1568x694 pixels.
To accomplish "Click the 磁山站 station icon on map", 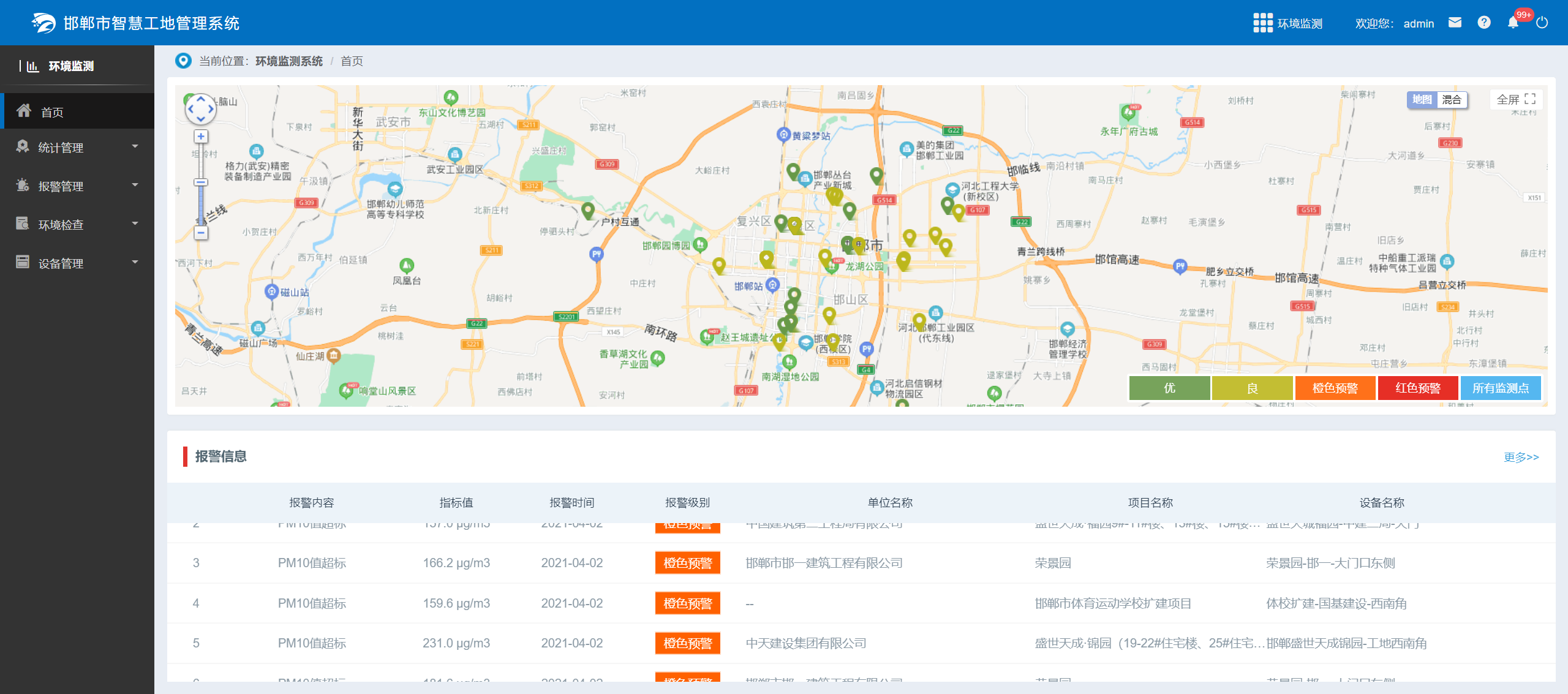I will point(271,292).
